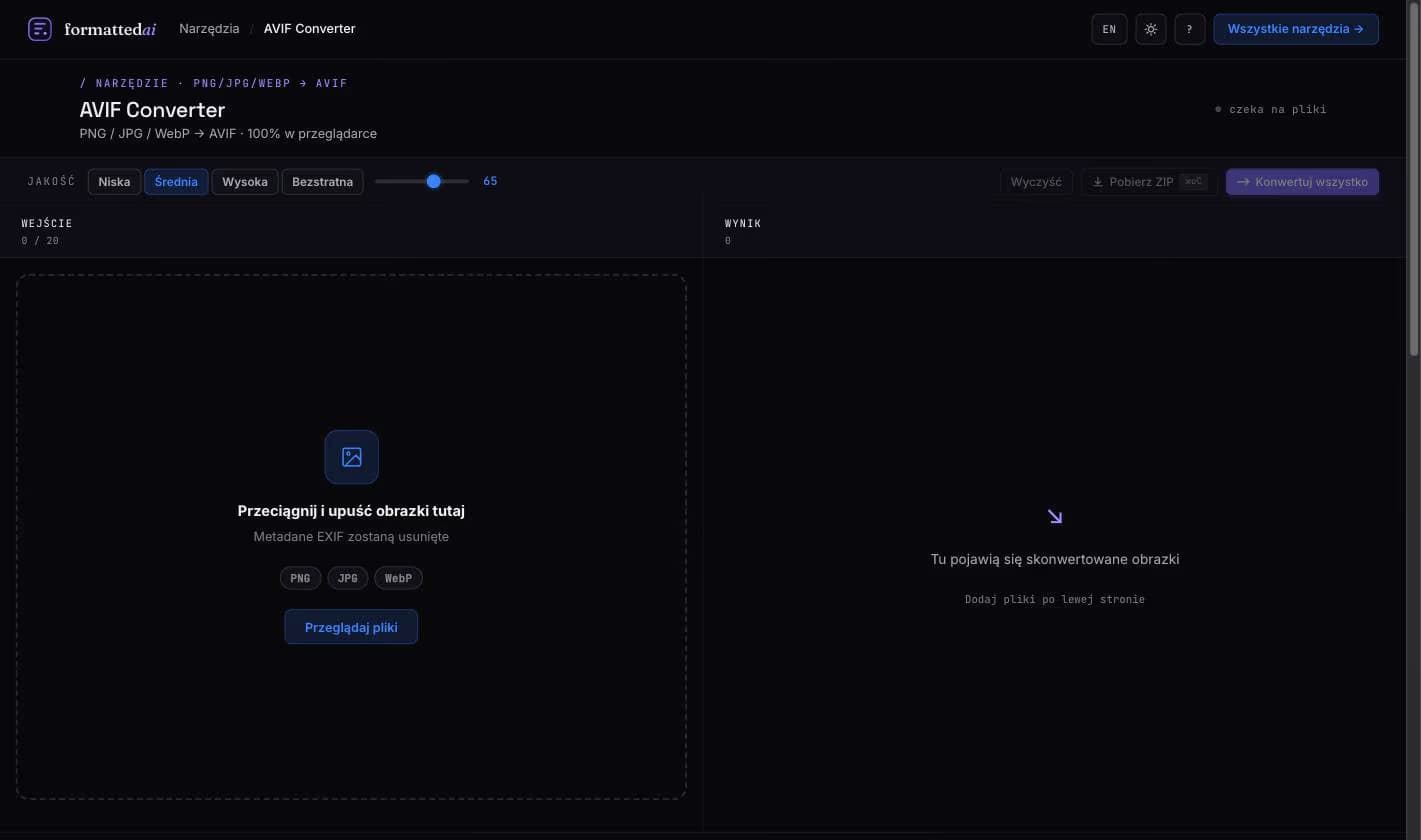The image size is (1421, 840).
Task: Click the download icon in Pobierz ZIP
Action: pyautogui.click(x=1097, y=182)
